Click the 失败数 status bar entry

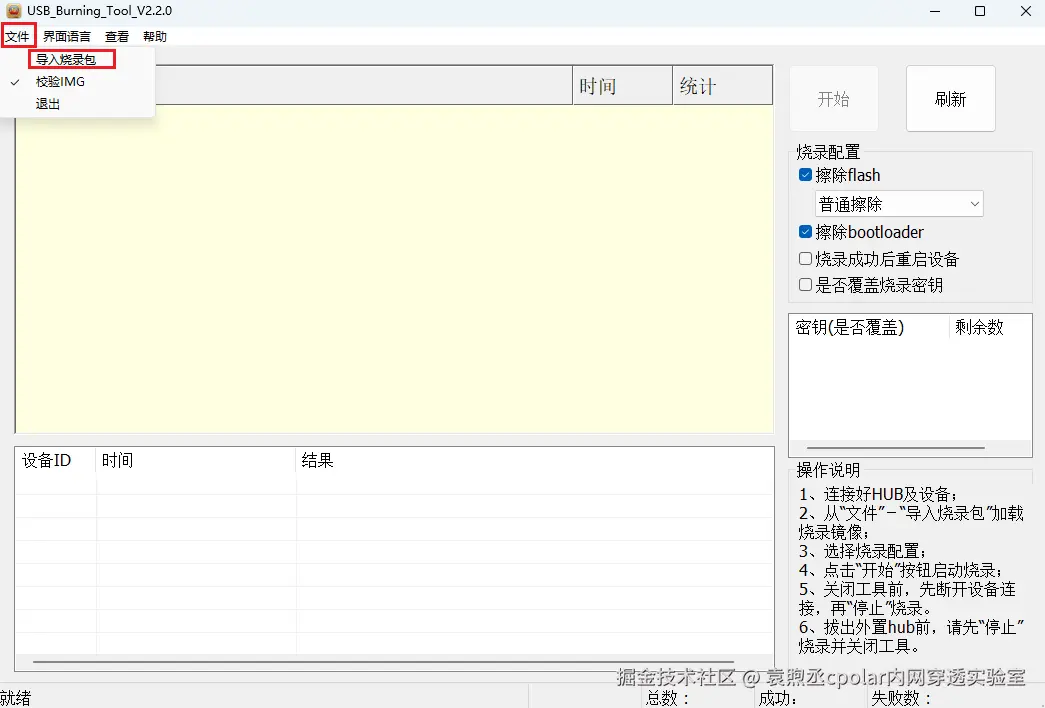901,698
